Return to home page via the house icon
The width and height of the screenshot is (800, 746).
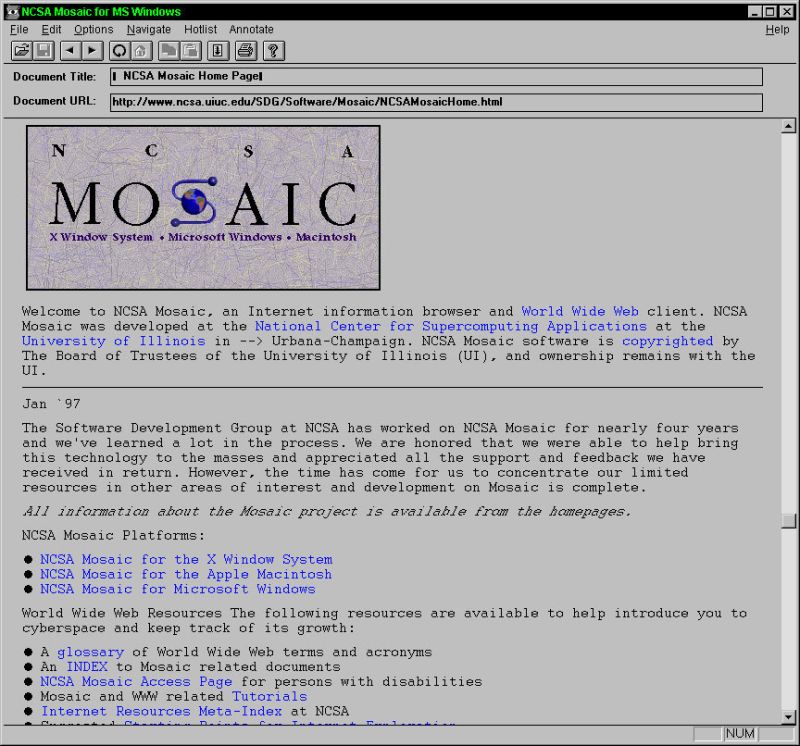click(x=140, y=51)
